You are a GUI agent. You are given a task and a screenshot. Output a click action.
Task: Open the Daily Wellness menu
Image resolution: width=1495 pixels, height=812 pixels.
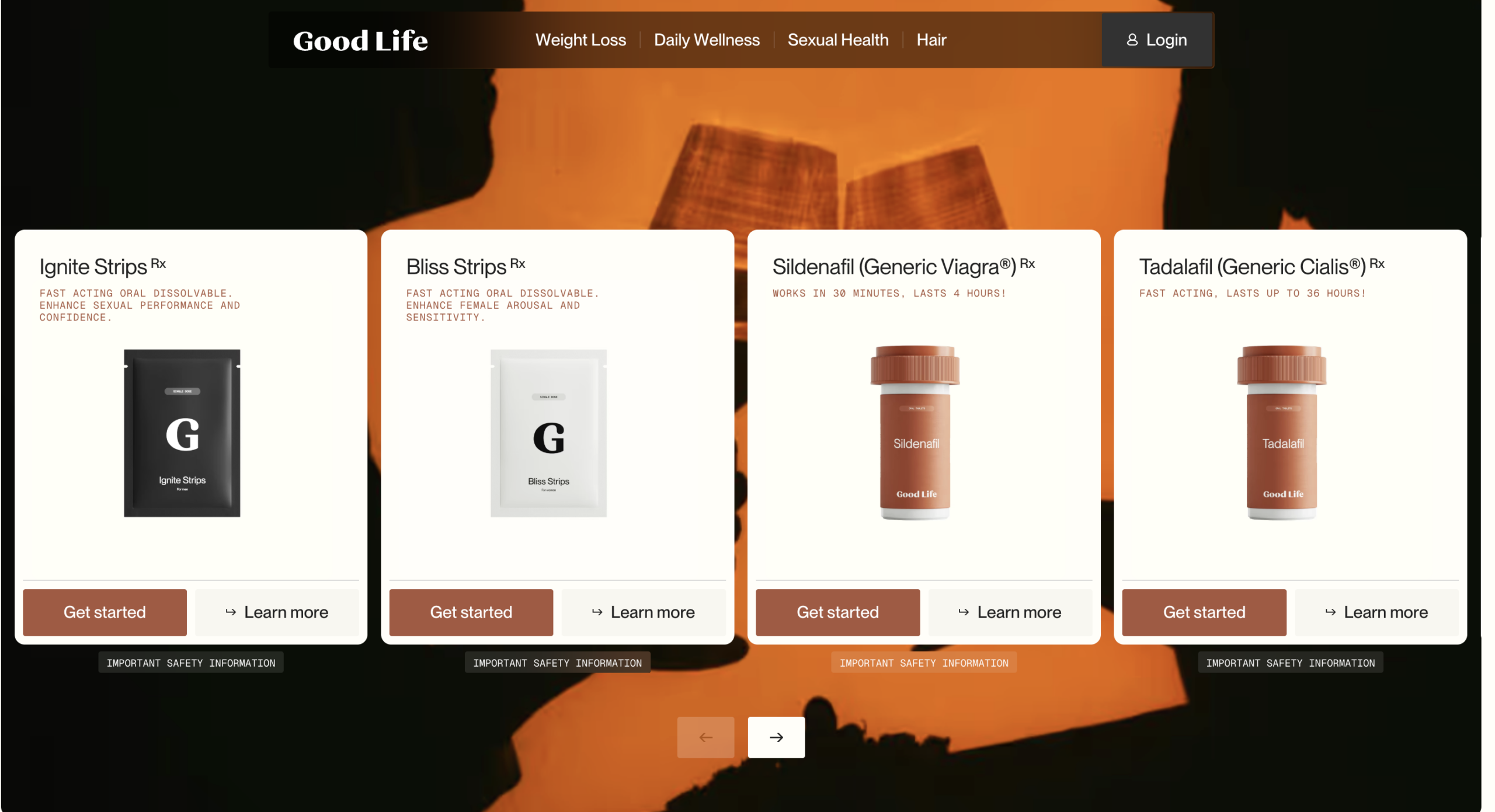[706, 40]
